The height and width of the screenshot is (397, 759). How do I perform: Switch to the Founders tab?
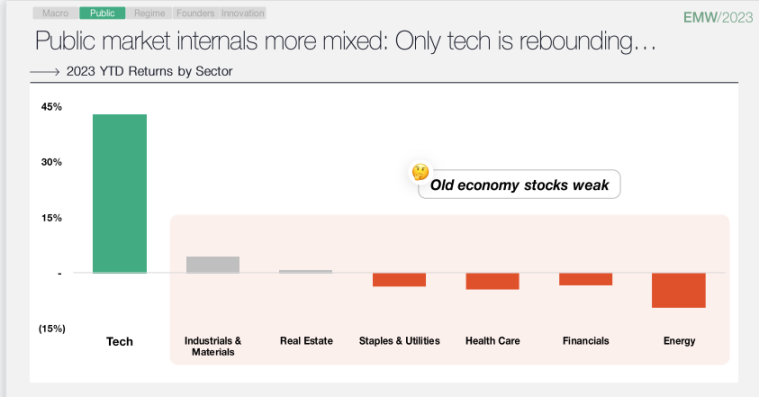point(195,13)
